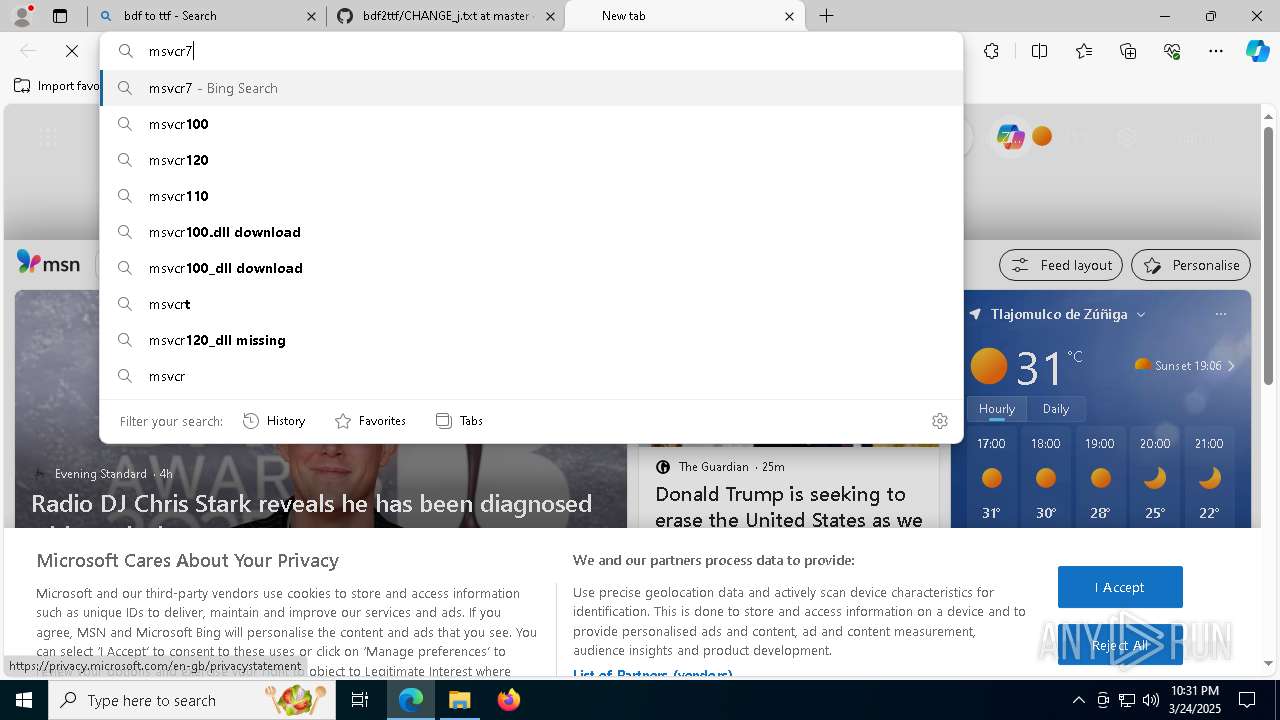Click the taskbar search box

(x=194, y=700)
